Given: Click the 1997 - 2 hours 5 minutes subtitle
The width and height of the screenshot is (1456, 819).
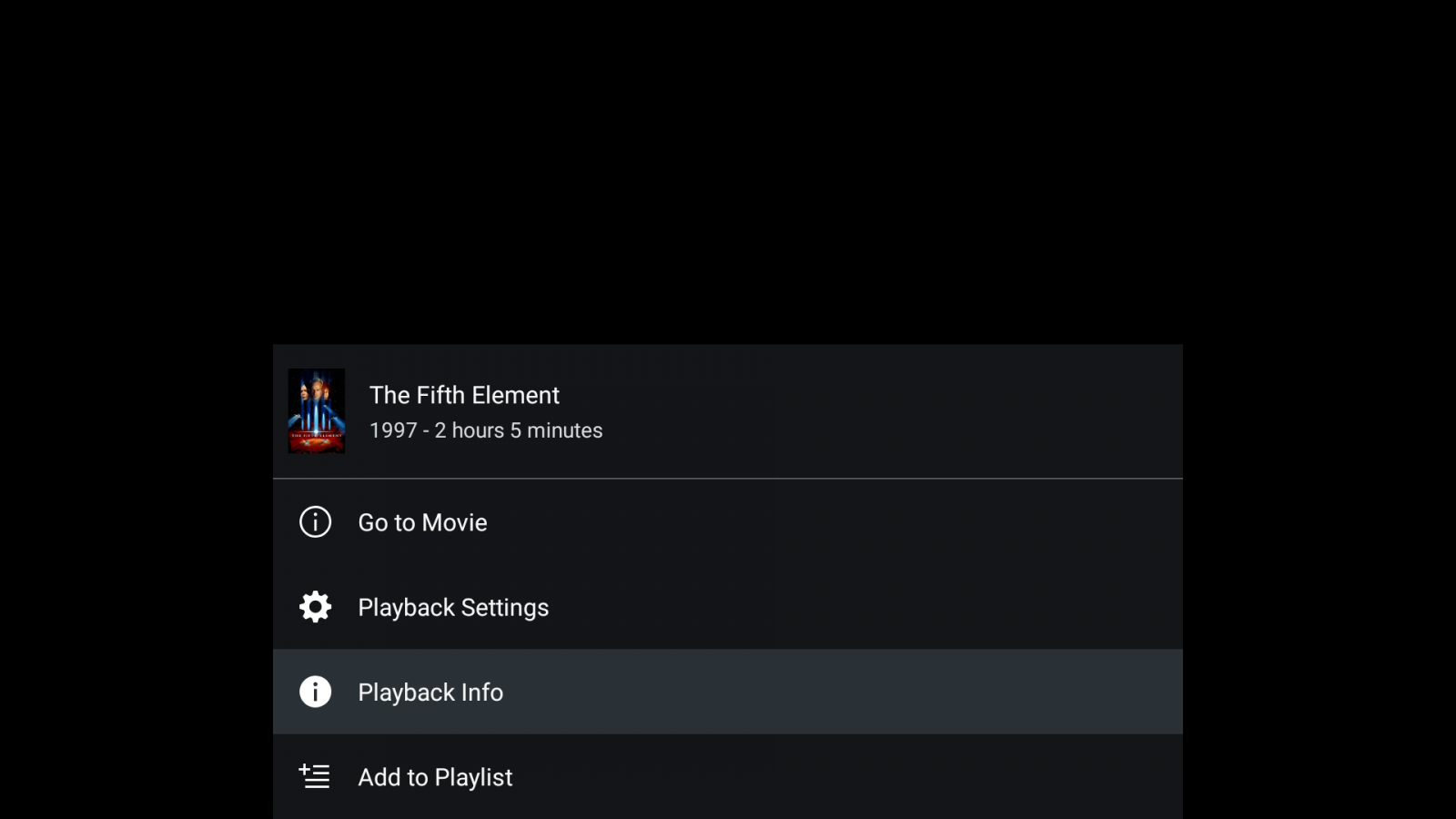Looking at the screenshot, I should coord(486,430).
